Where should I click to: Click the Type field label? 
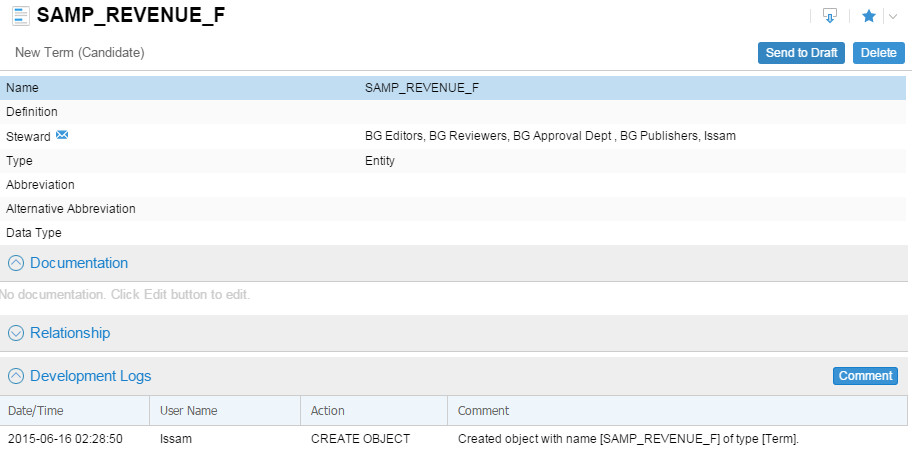(x=19, y=161)
